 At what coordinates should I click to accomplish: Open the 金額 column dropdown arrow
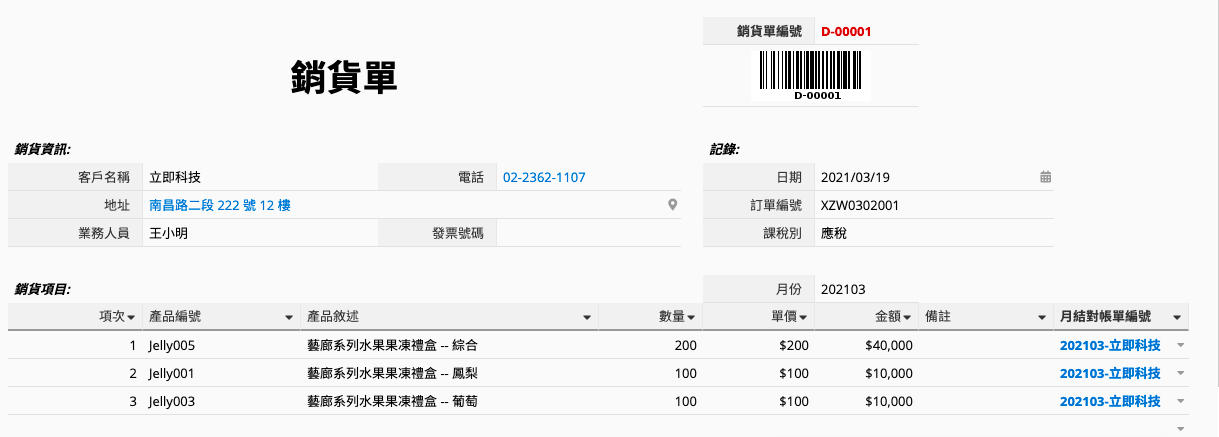pyautogui.click(x=907, y=317)
